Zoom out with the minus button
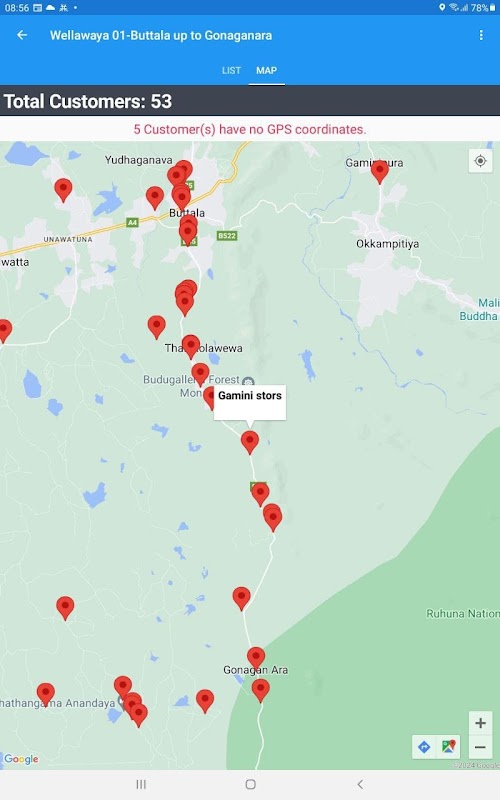The height and width of the screenshot is (800, 500). (480, 747)
